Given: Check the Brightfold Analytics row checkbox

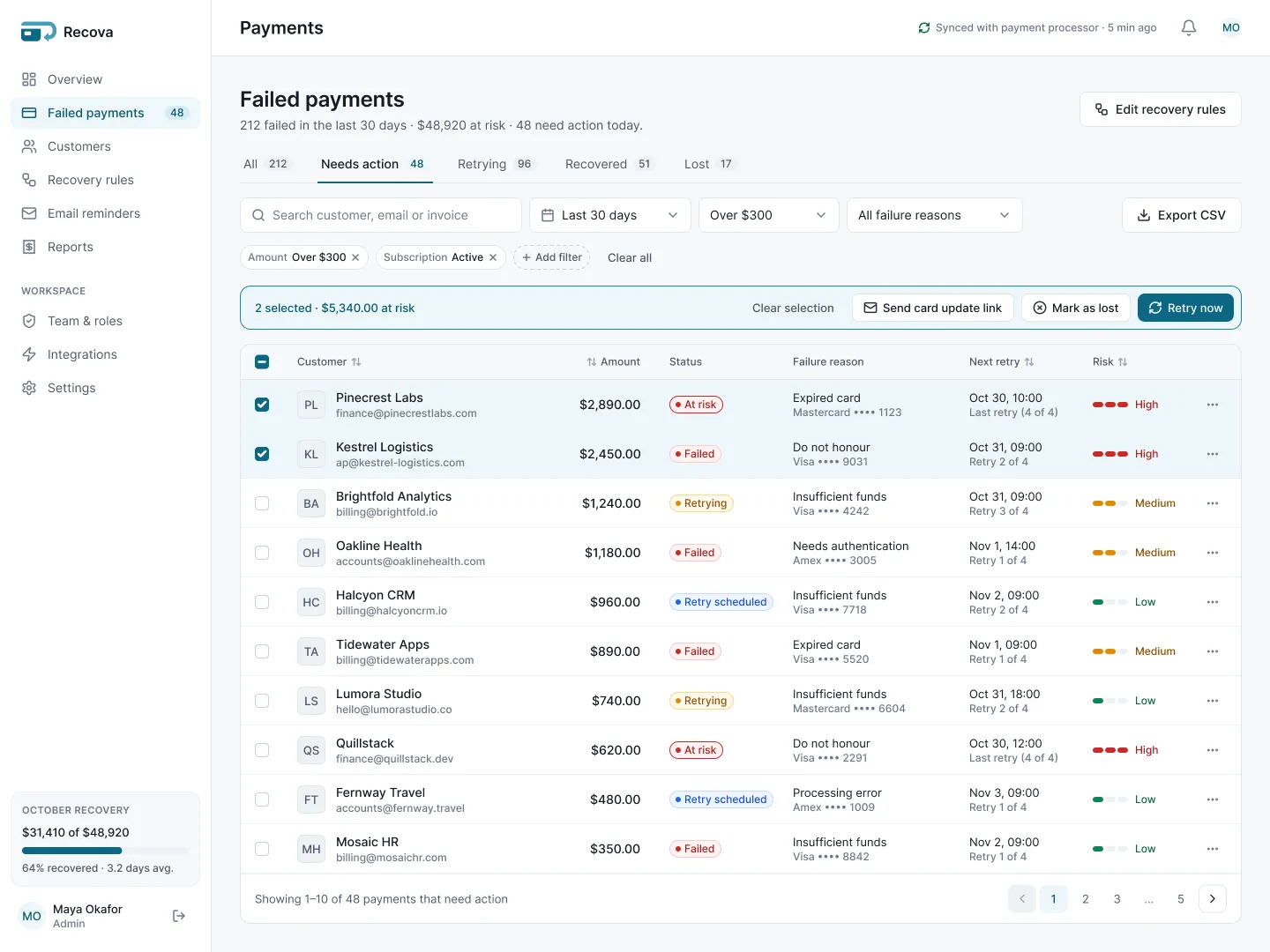Looking at the screenshot, I should (262, 503).
